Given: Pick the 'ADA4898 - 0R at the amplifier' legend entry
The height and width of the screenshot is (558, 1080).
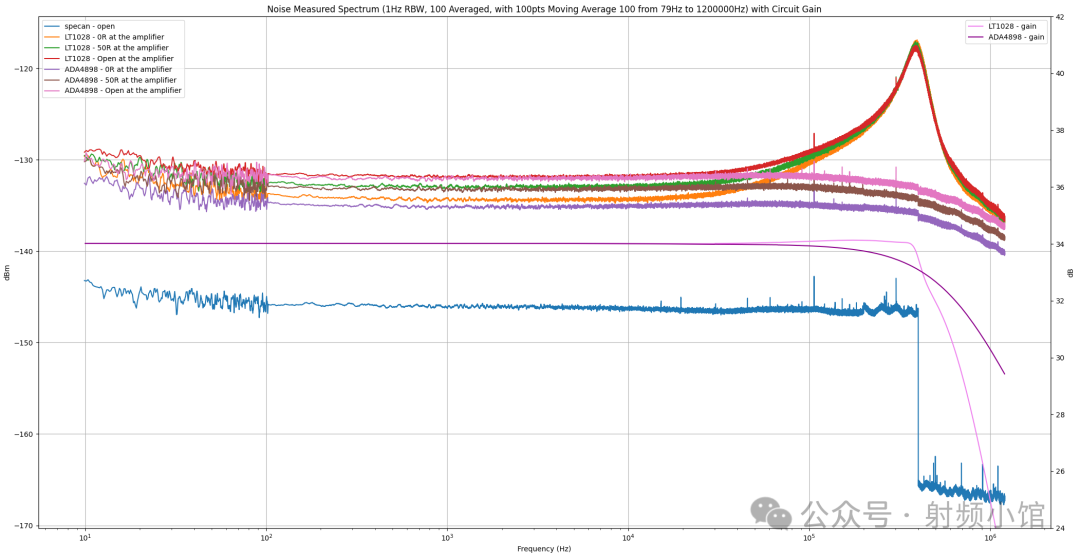Looking at the screenshot, I should [x=117, y=69].
